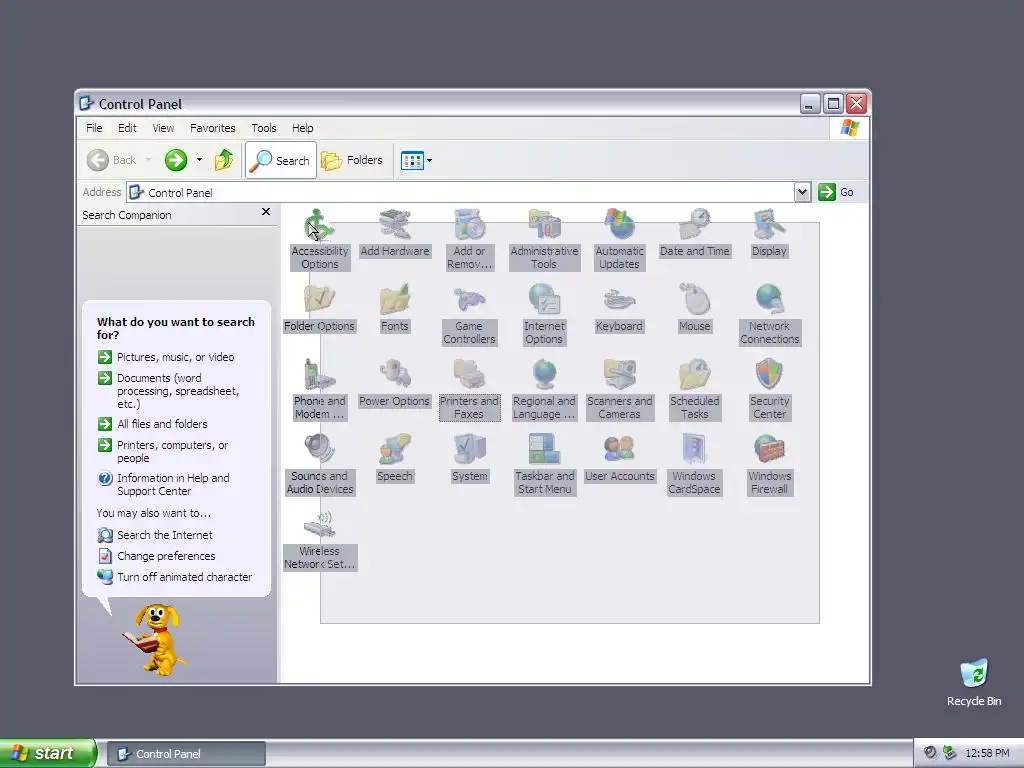Select the Keyboard icon

(619, 308)
